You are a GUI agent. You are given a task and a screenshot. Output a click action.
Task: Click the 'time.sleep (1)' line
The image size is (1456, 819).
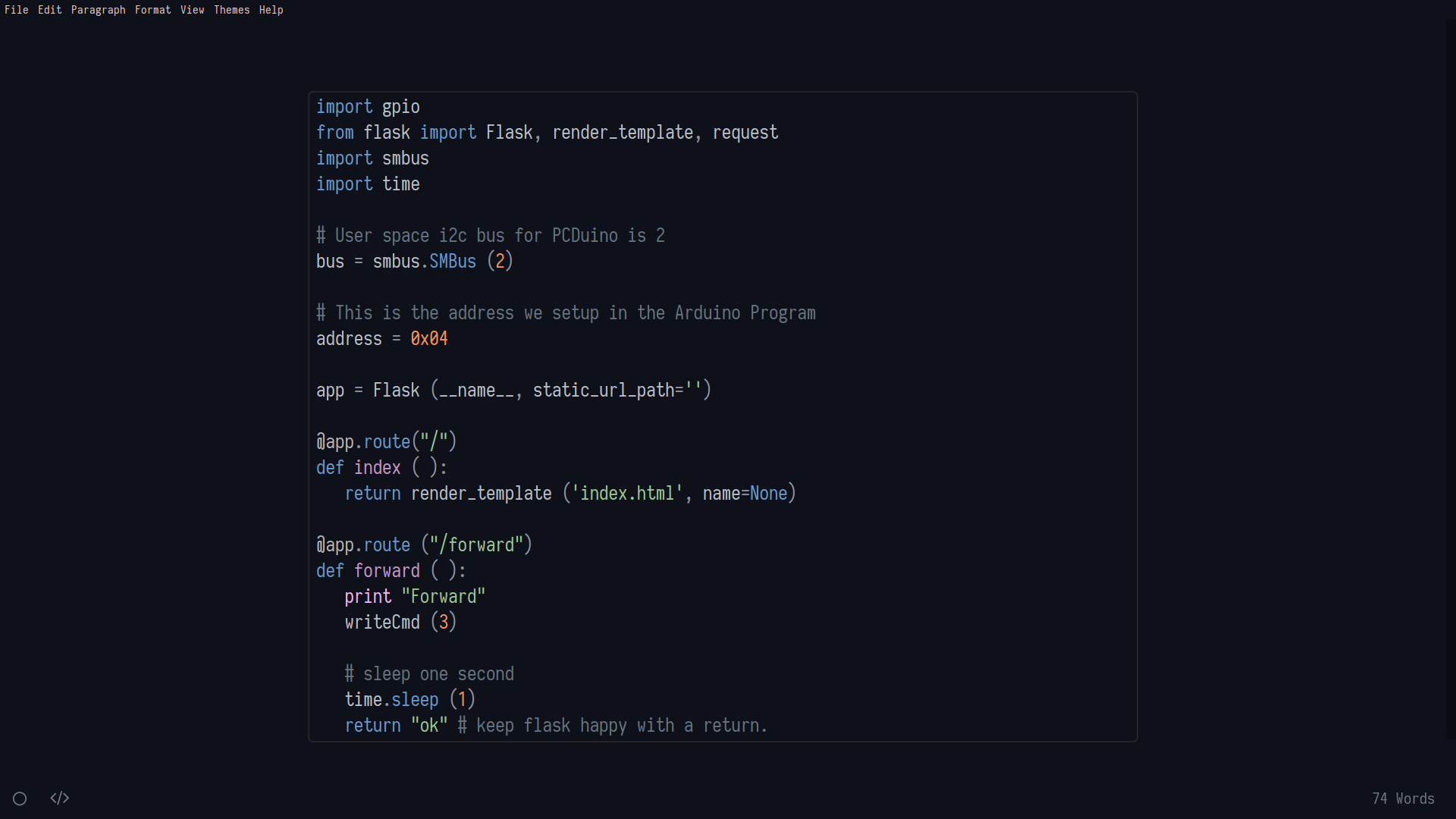[x=409, y=700]
